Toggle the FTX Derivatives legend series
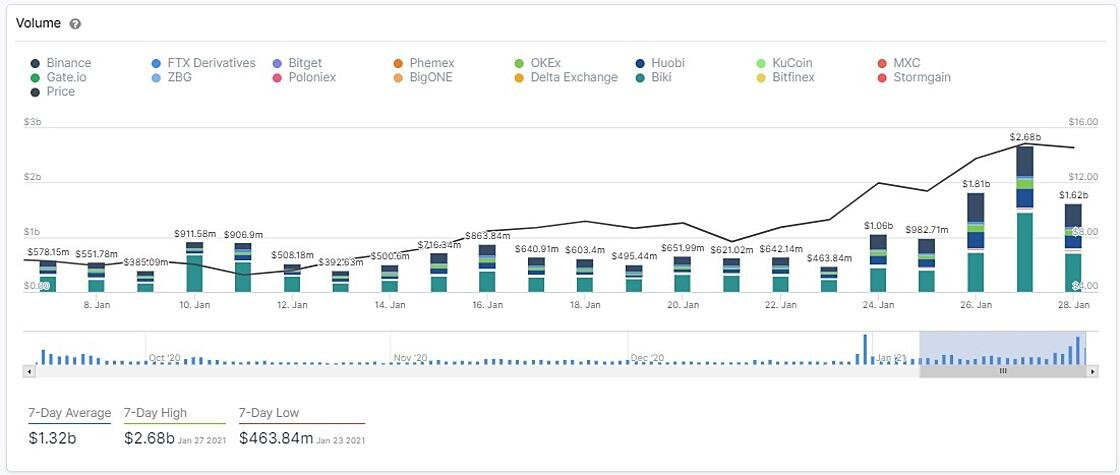This screenshot has height=475, width=1120. 203,63
